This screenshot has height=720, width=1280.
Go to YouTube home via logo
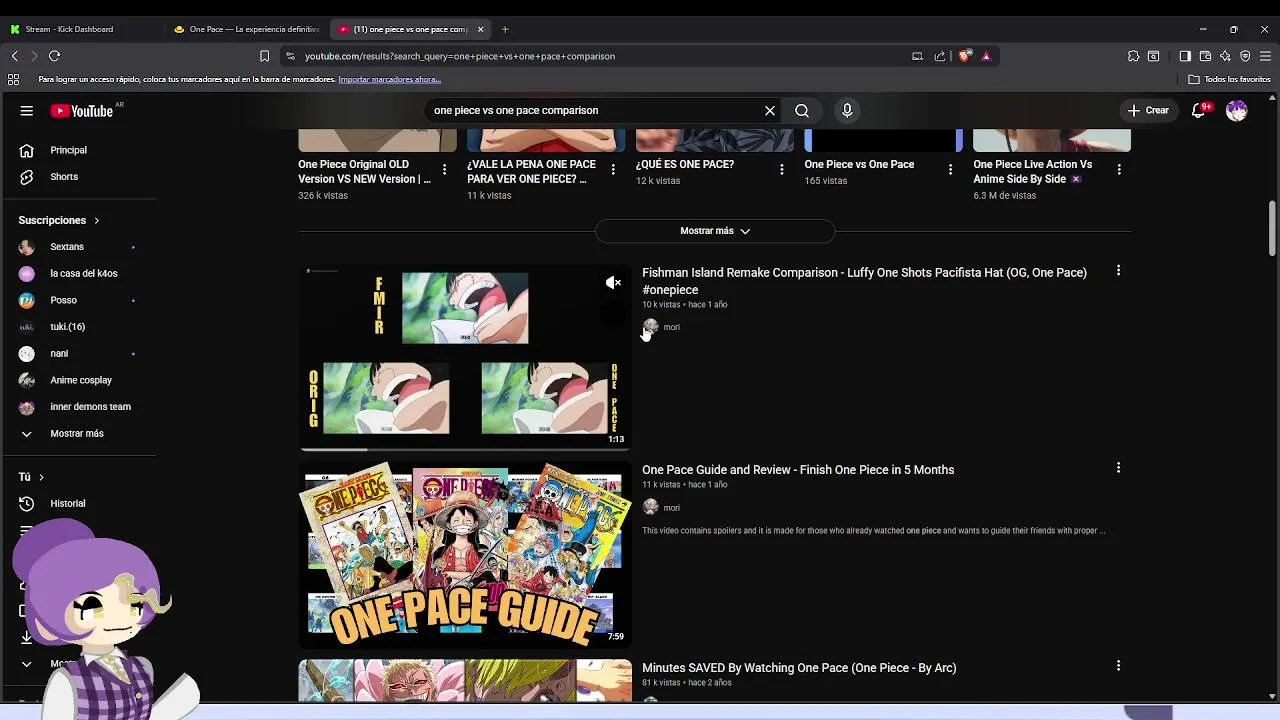click(x=82, y=111)
